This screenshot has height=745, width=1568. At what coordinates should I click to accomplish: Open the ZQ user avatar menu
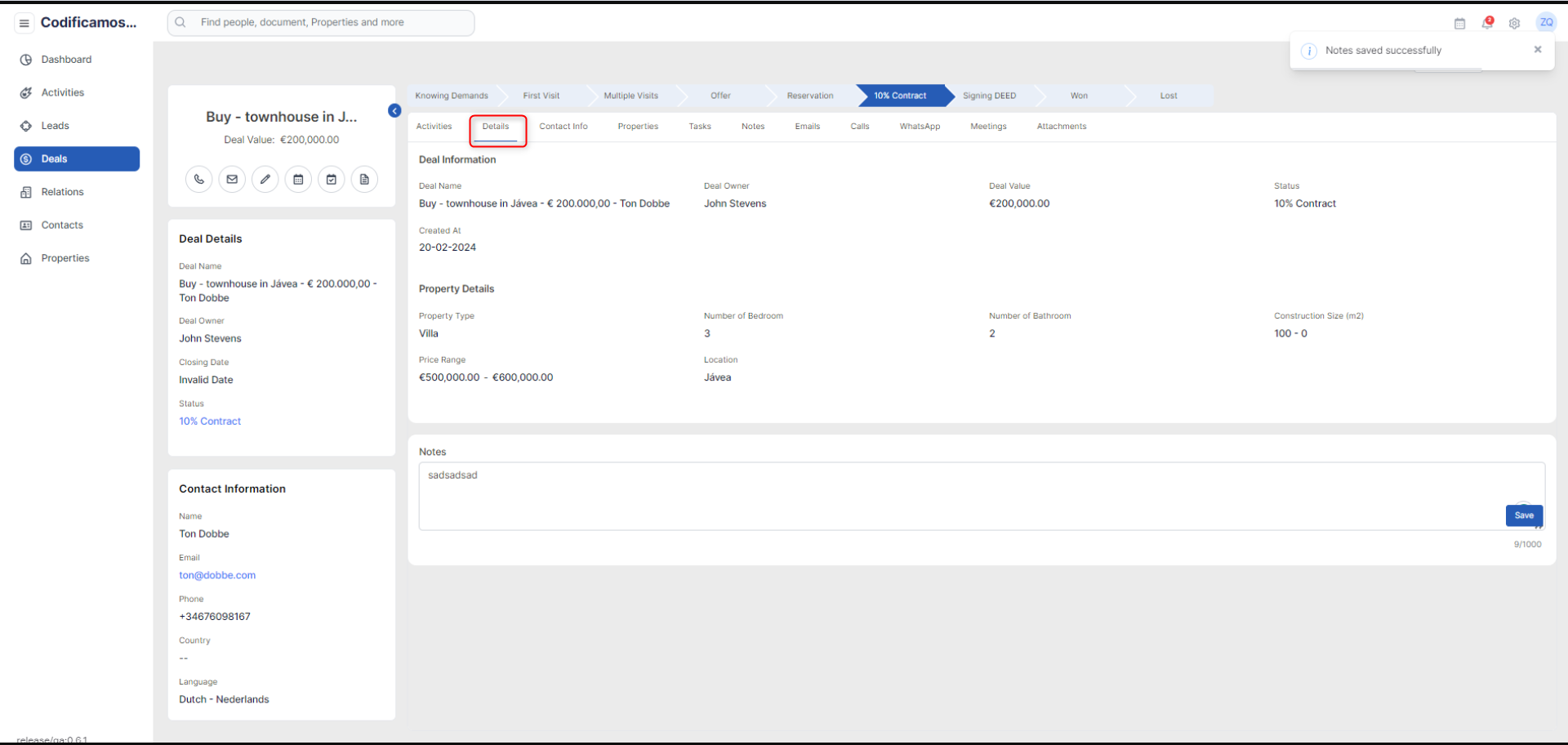coord(1546,23)
